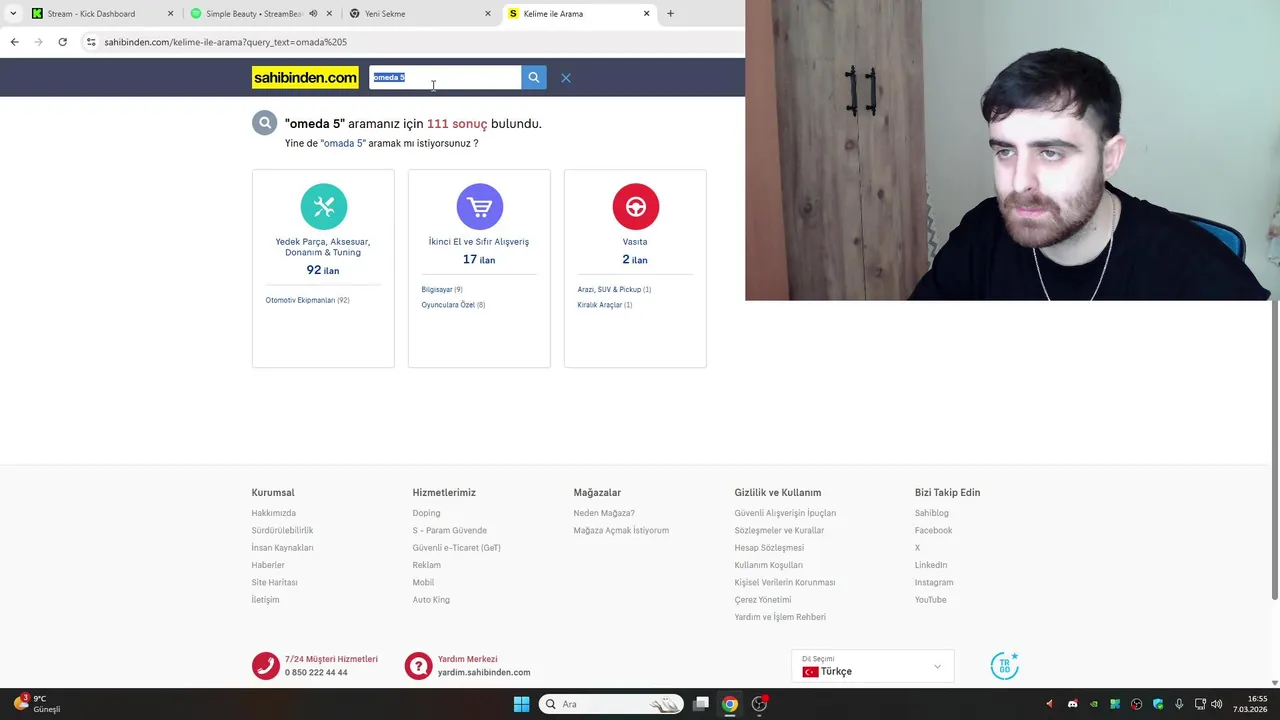Click the Vasıta steering wheel icon
The height and width of the screenshot is (720, 1280).
click(635, 207)
